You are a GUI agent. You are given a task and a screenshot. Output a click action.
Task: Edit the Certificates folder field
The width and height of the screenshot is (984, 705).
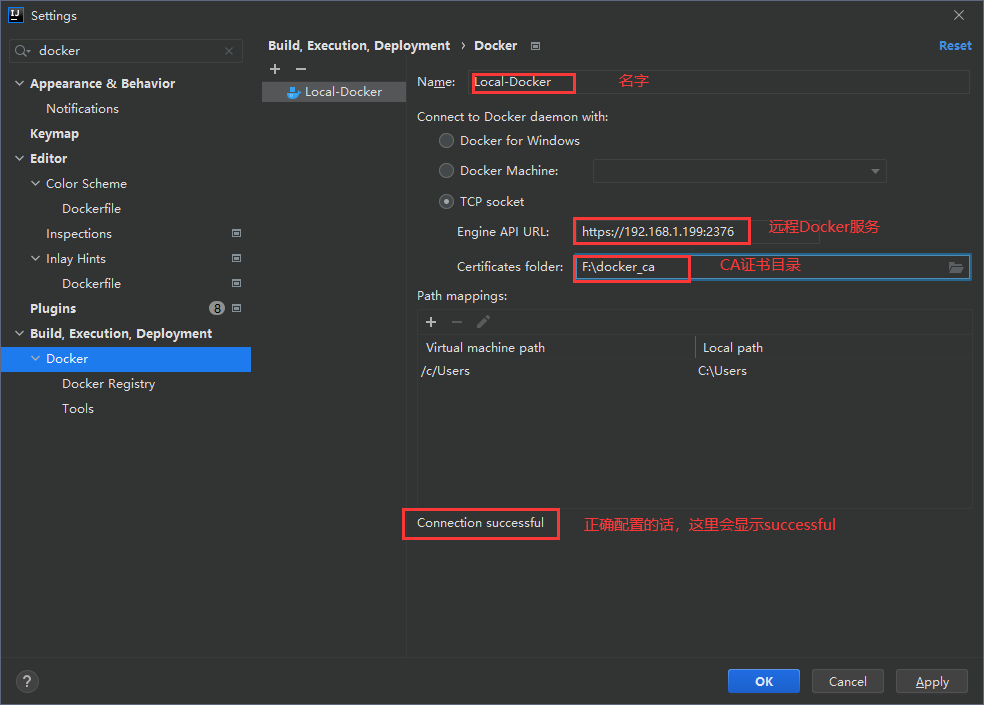773,267
